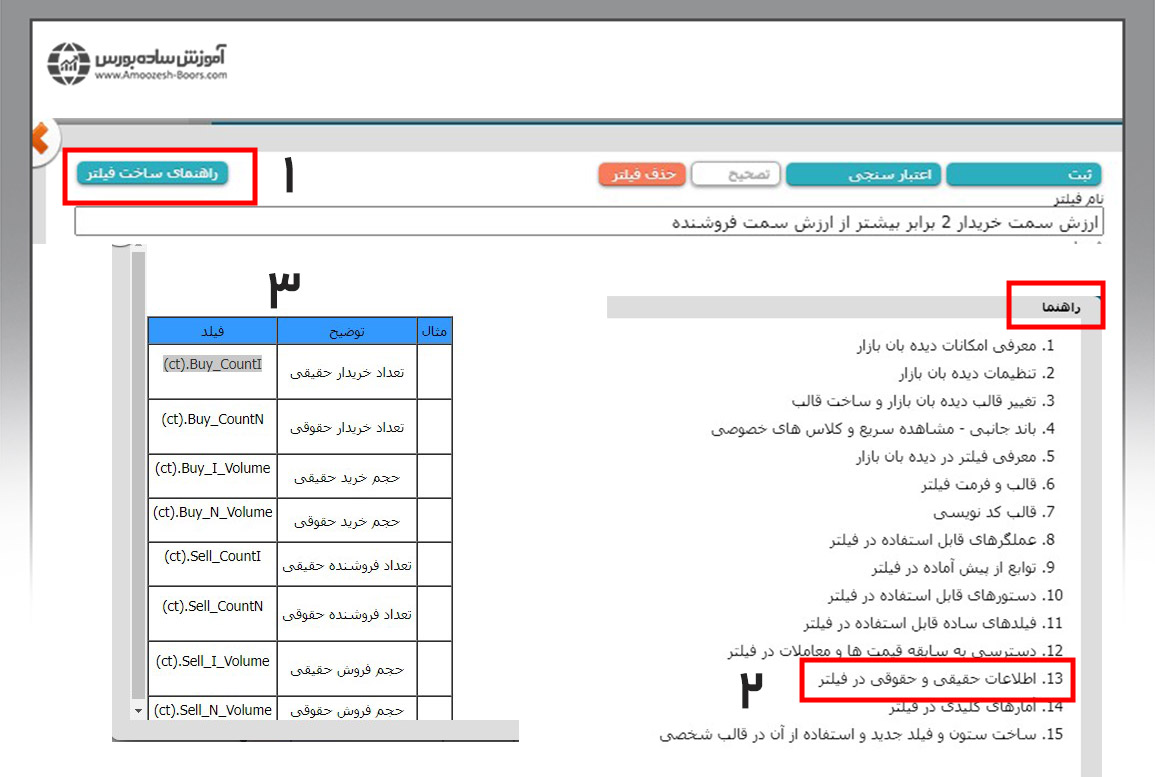Open help item 6 قالب و فرمت فیلتر
1155x777 pixels.
click(x=988, y=485)
